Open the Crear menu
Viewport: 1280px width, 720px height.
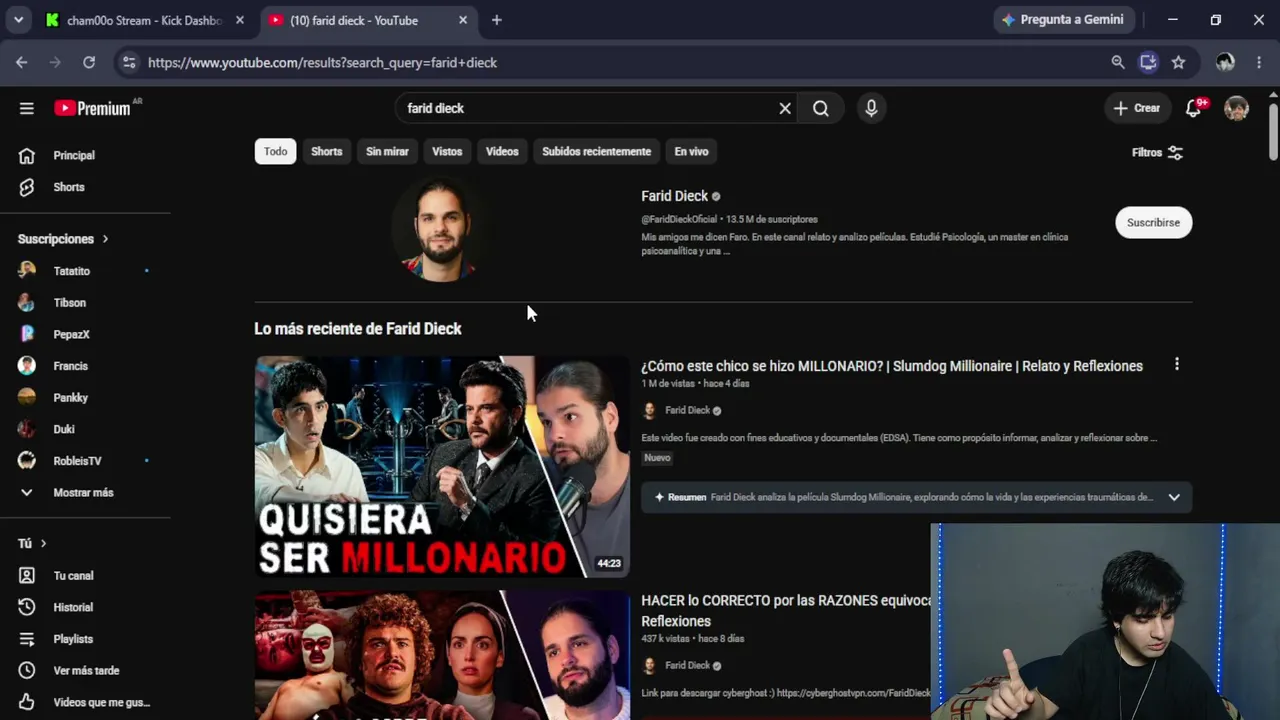[x=1137, y=108]
